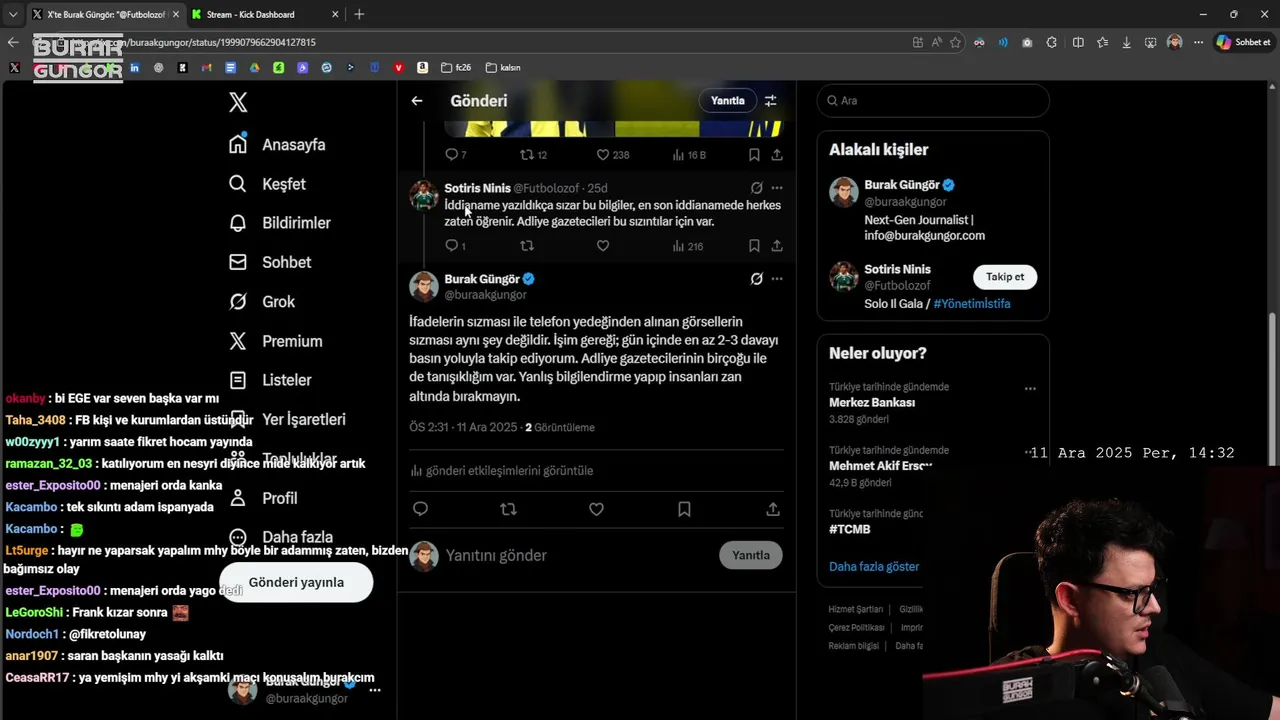
Task: Open more options for Merkez Bankası trend
Action: pyautogui.click(x=1030, y=388)
